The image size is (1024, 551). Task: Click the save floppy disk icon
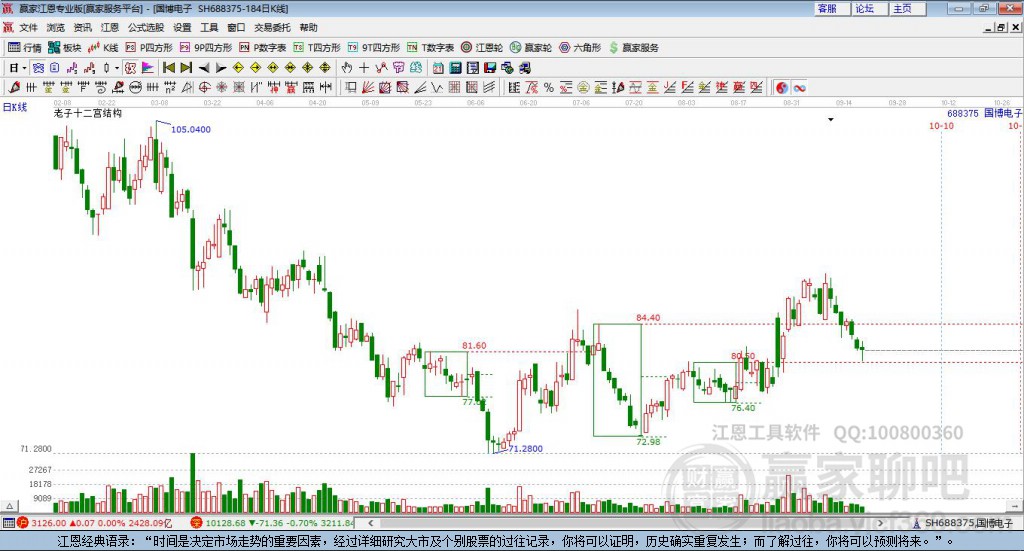click(490, 68)
